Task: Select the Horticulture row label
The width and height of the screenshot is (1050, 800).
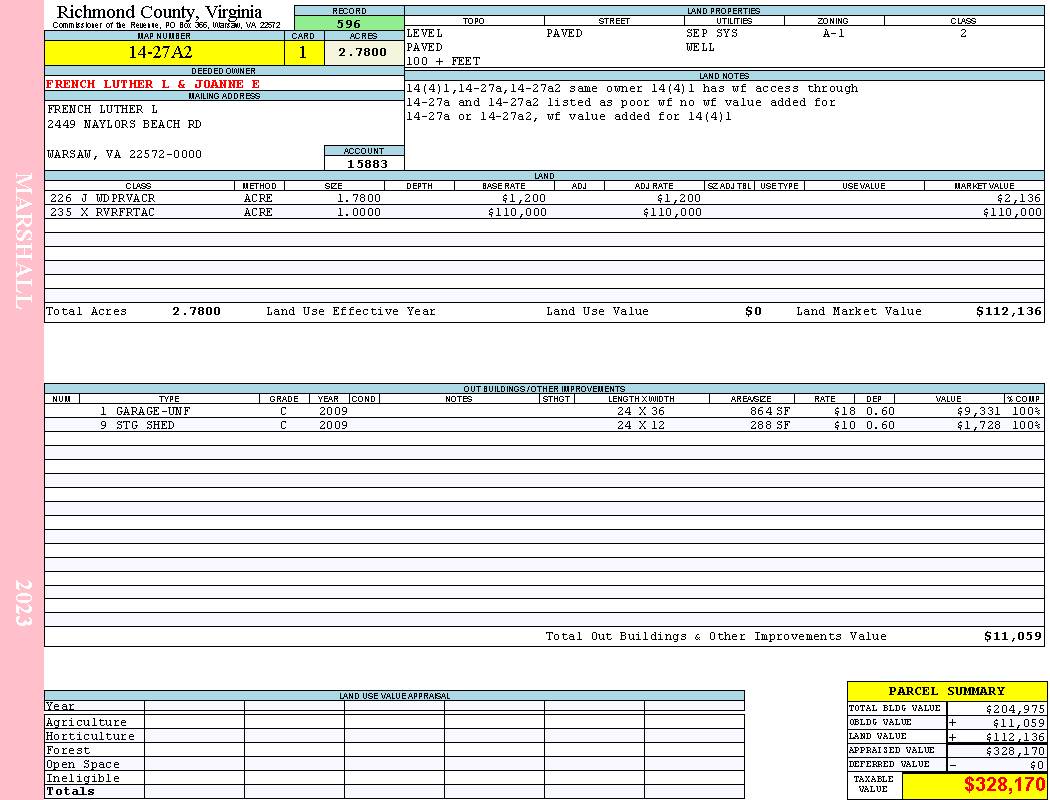Action: tap(90, 736)
